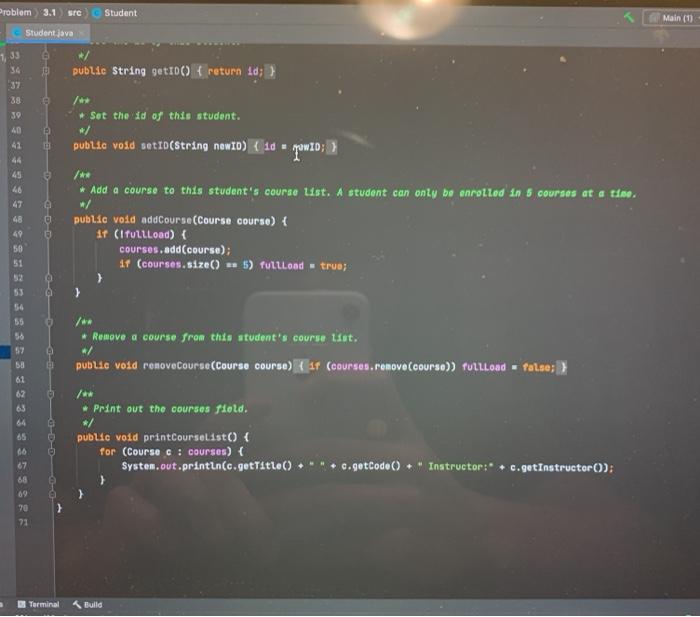
Task: Click the Java file icon on Student.java tab
Action: point(17,33)
